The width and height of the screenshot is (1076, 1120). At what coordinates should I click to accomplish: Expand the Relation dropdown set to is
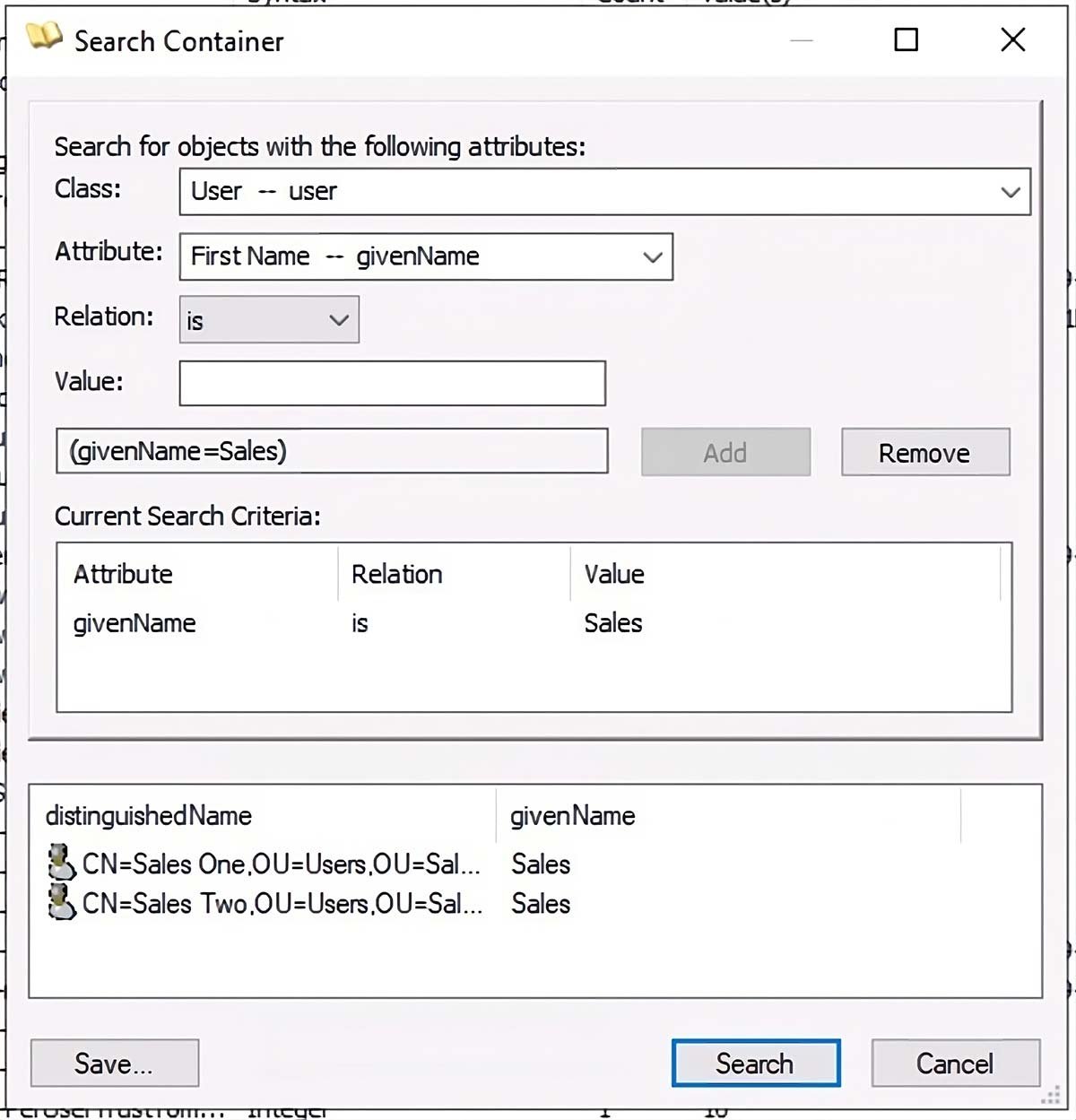point(338,319)
